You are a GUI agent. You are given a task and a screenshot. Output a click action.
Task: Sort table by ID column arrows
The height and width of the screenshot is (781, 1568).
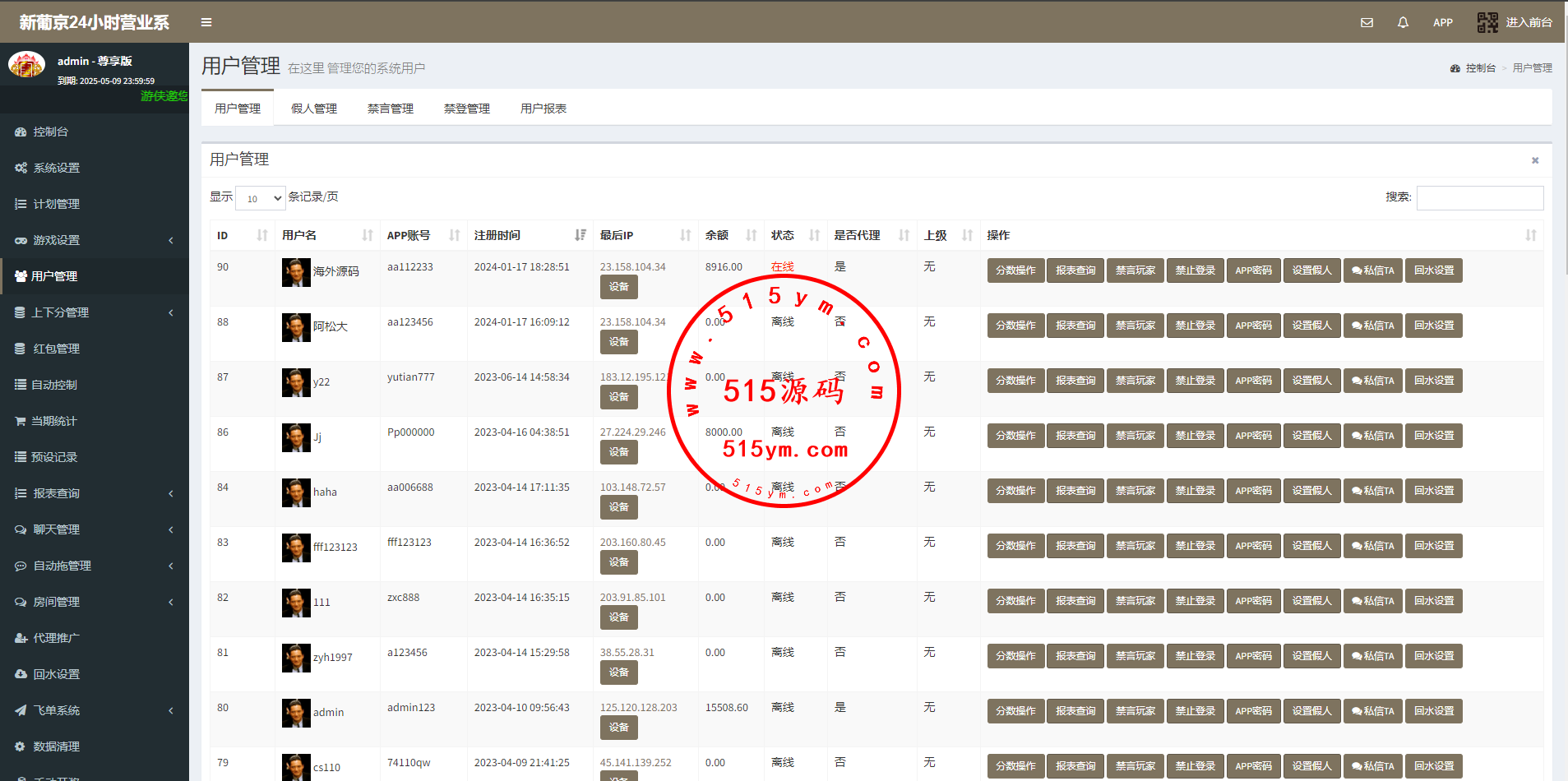(262, 235)
